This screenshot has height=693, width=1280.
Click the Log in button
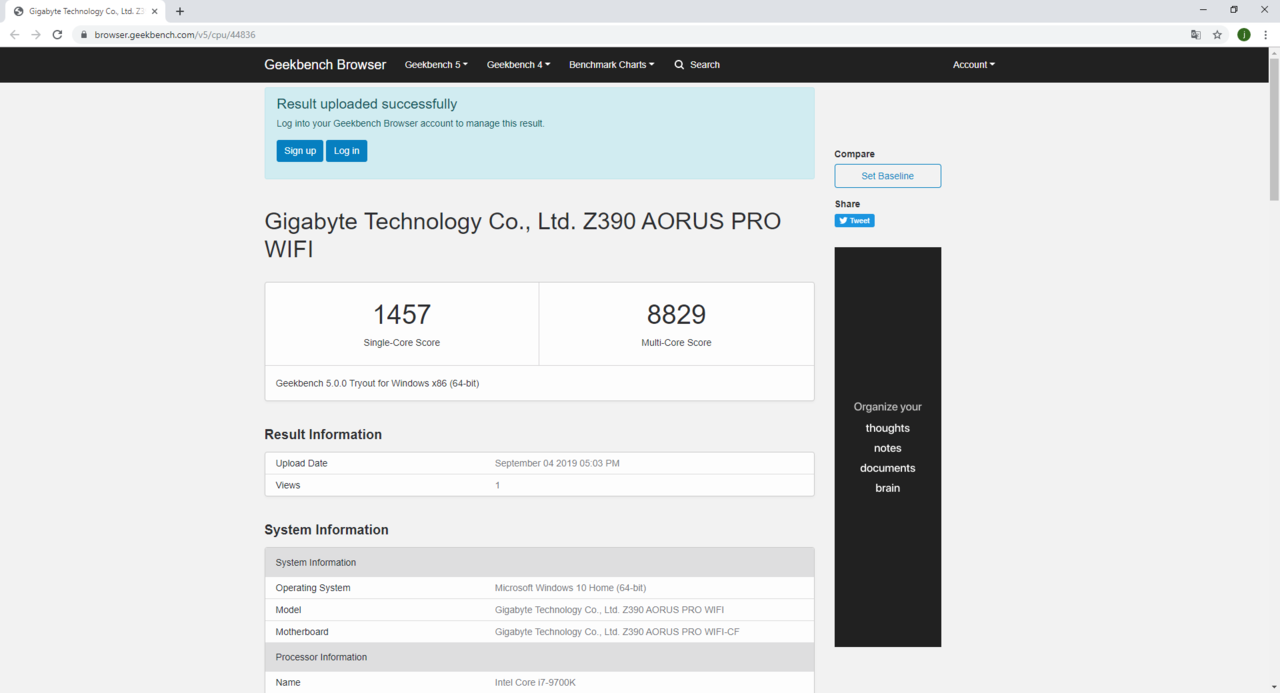(x=346, y=151)
